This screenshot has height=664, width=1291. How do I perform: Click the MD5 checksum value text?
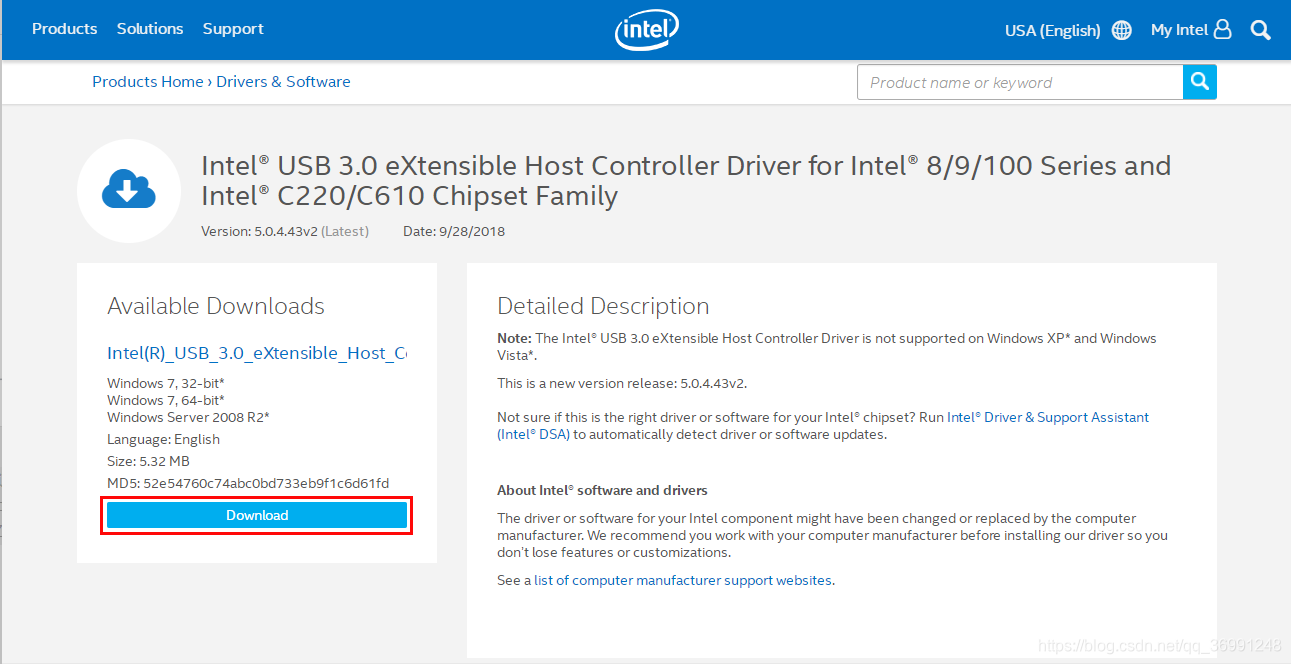[266, 483]
